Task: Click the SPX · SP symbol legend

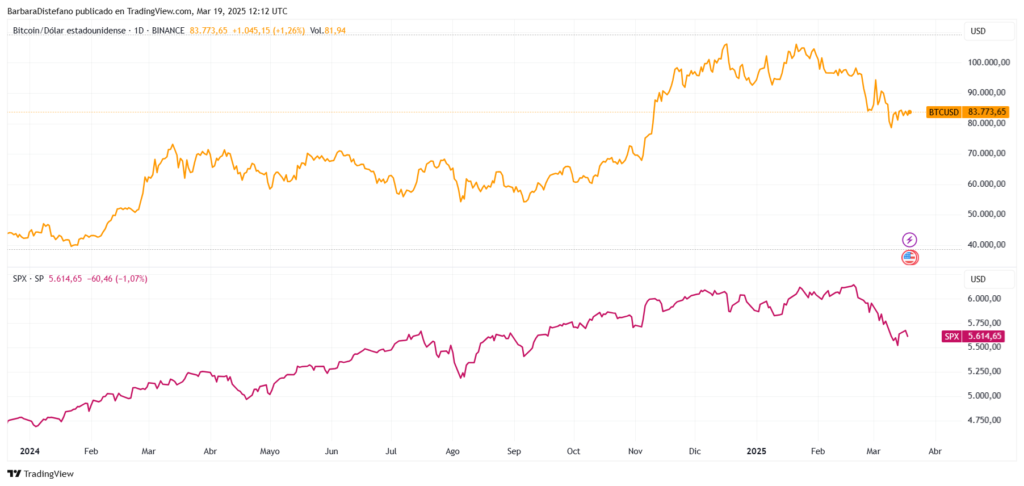Action: click(x=29, y=279)
